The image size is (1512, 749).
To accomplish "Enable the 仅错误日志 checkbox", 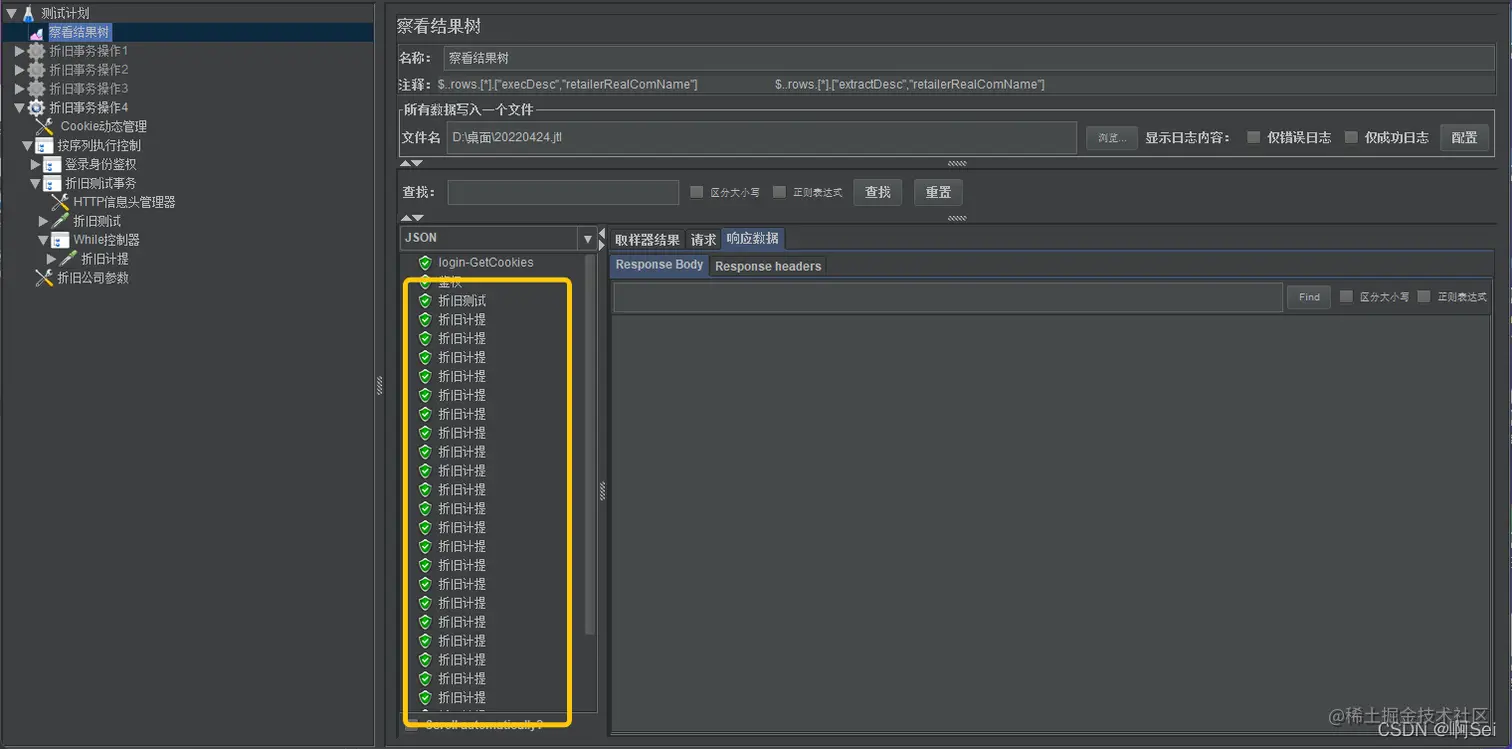I will click(x=1253, y=137).
